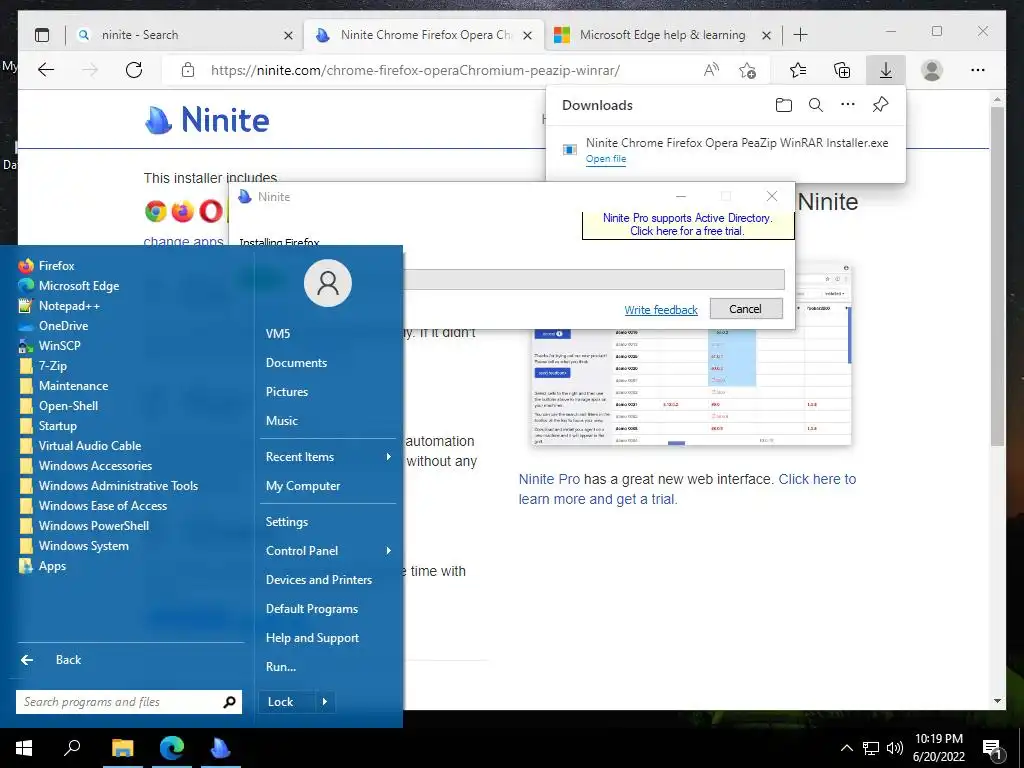Open more options in Downloads panel

[x=848, y=104]
